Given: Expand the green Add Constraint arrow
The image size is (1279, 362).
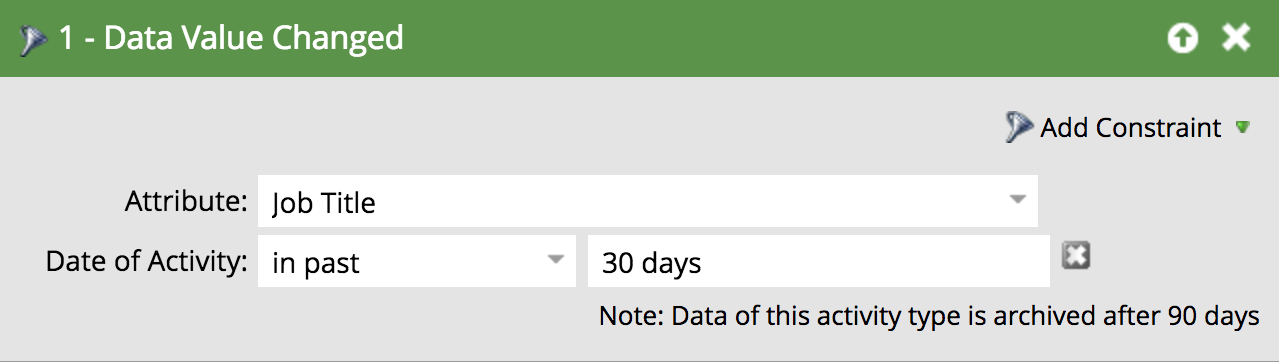Looking at the screenshot, I should click(1242, 128).
